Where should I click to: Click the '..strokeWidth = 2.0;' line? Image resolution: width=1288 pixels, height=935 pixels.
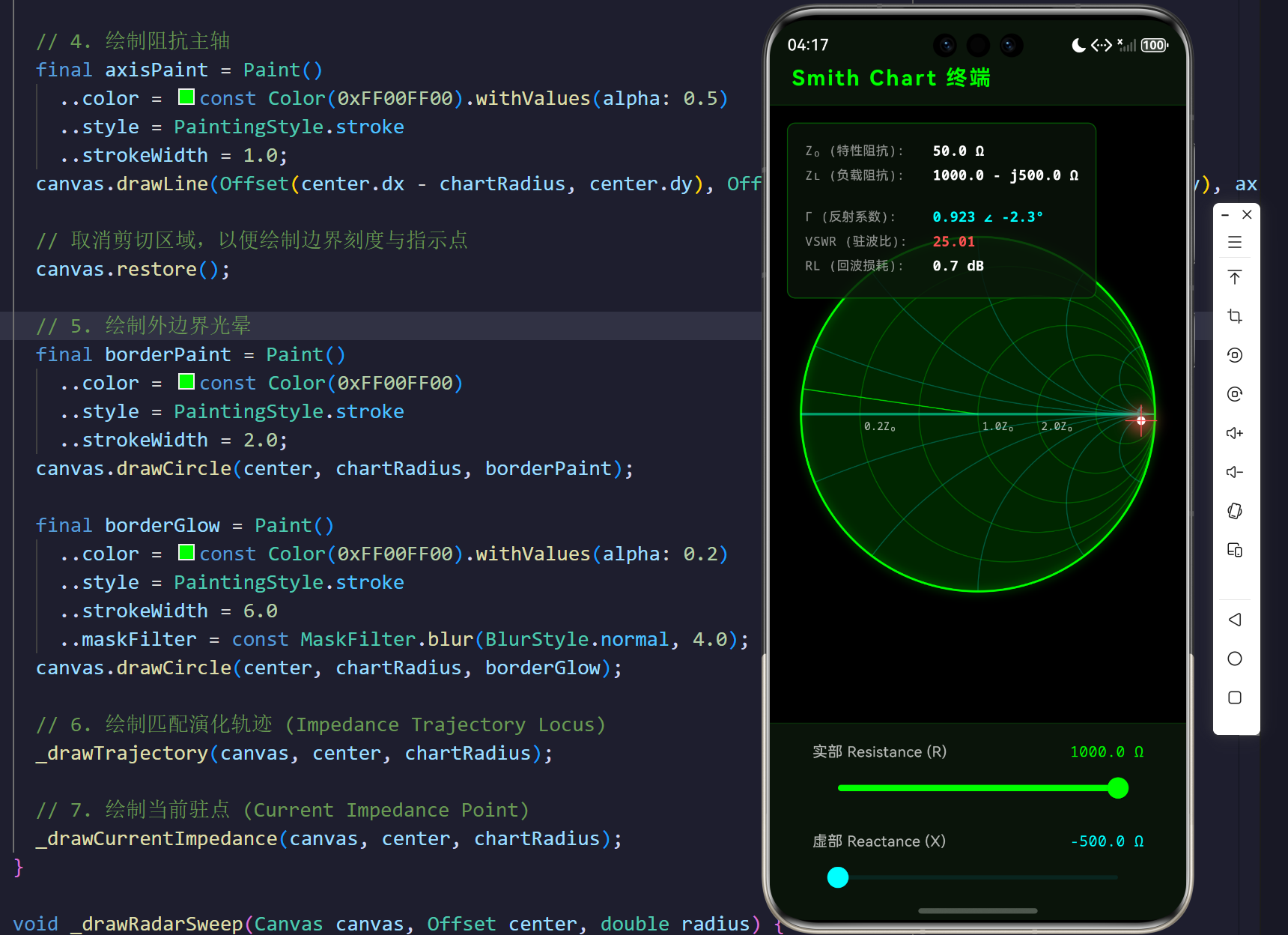[174, 440]
